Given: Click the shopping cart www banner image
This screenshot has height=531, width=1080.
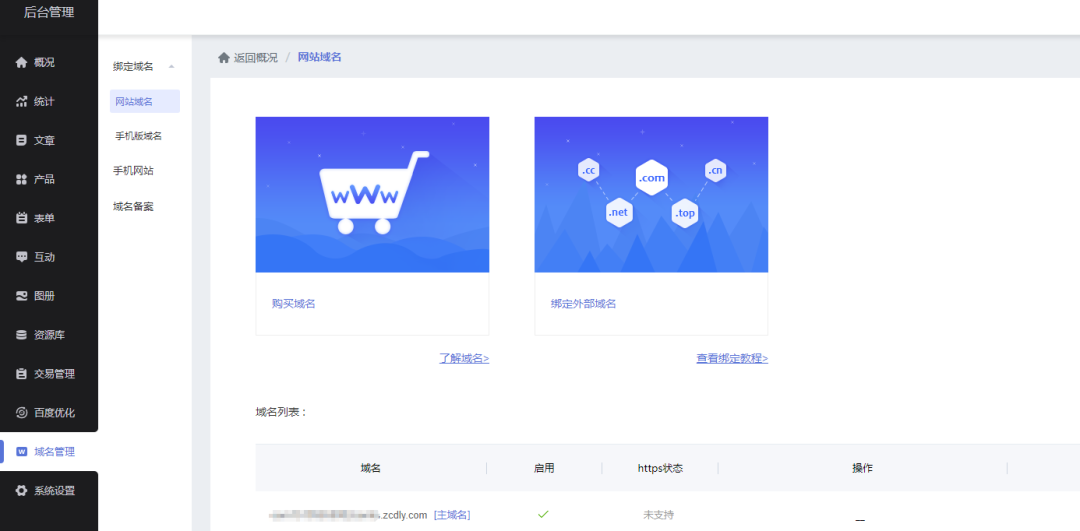Looking at the screenshot, I should [372, 194].
